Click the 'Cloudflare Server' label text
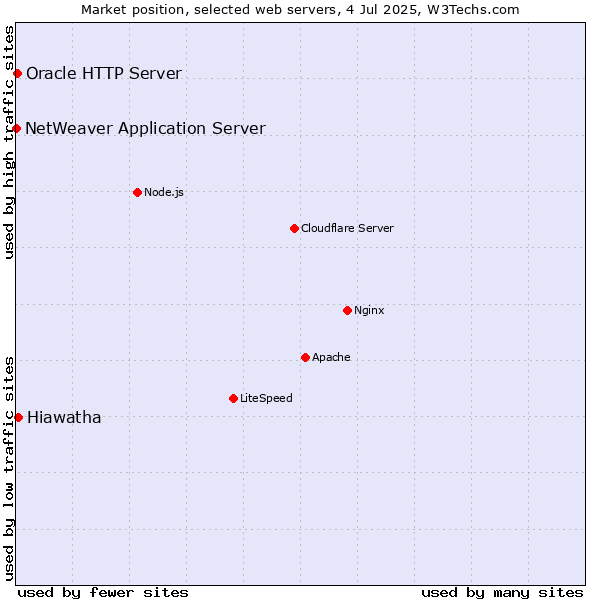 (x=347, y=228)
